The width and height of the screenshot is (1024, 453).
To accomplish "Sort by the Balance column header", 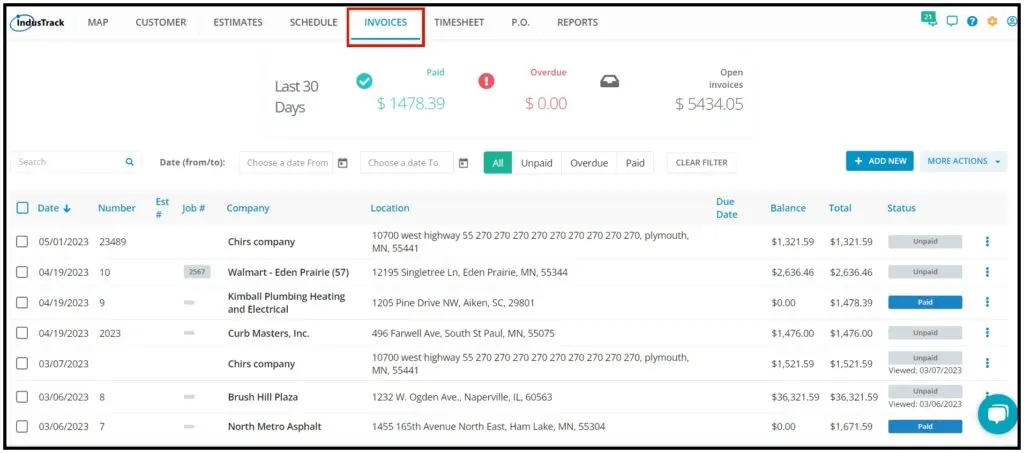I will (x=788, y=208).
